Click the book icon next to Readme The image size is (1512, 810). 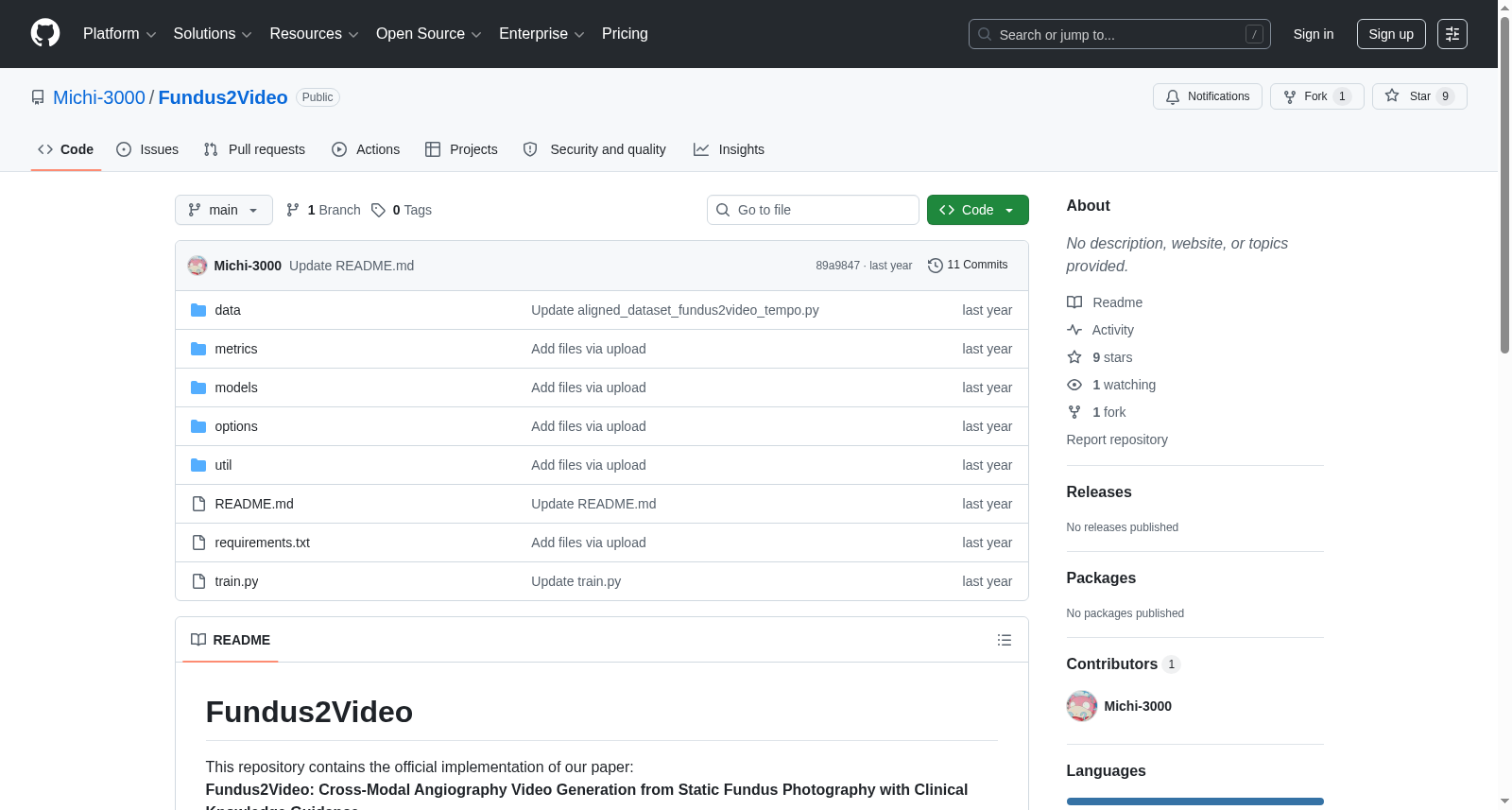click(x=1074, y=302)
